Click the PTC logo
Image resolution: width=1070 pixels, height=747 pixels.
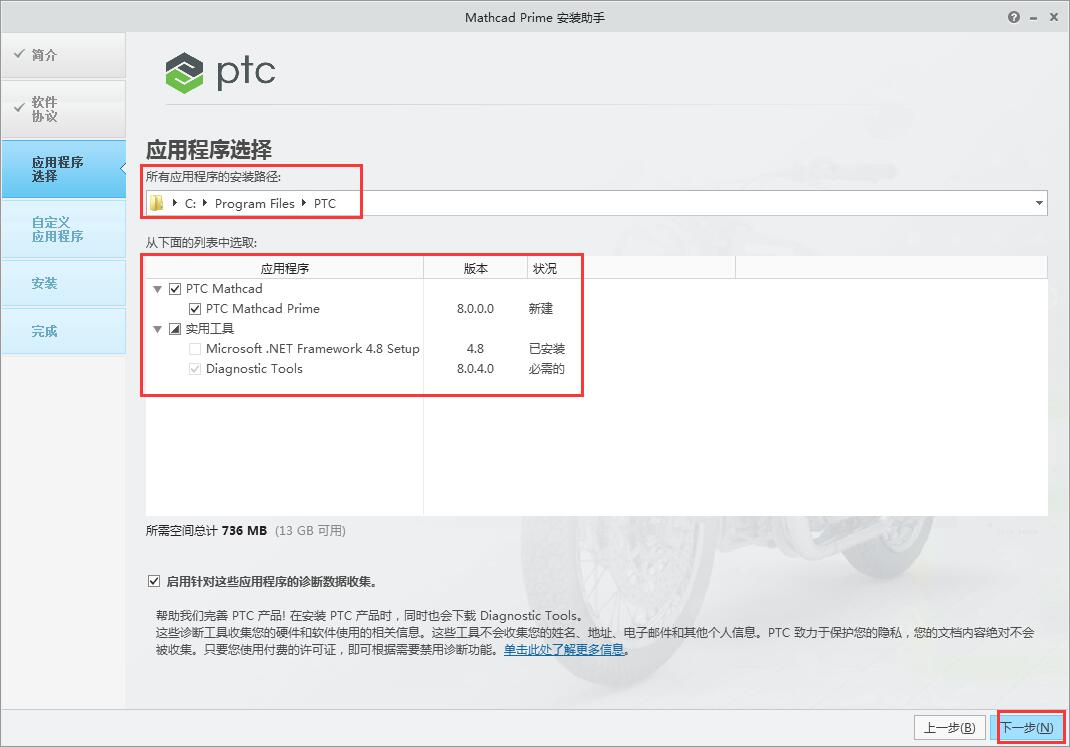pyautogui.click(x=220, y=72)
